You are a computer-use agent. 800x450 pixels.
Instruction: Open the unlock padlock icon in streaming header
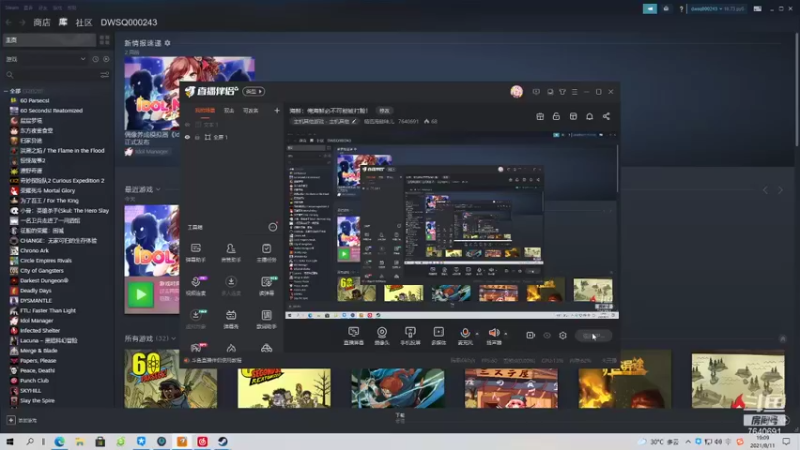[556, 116]
